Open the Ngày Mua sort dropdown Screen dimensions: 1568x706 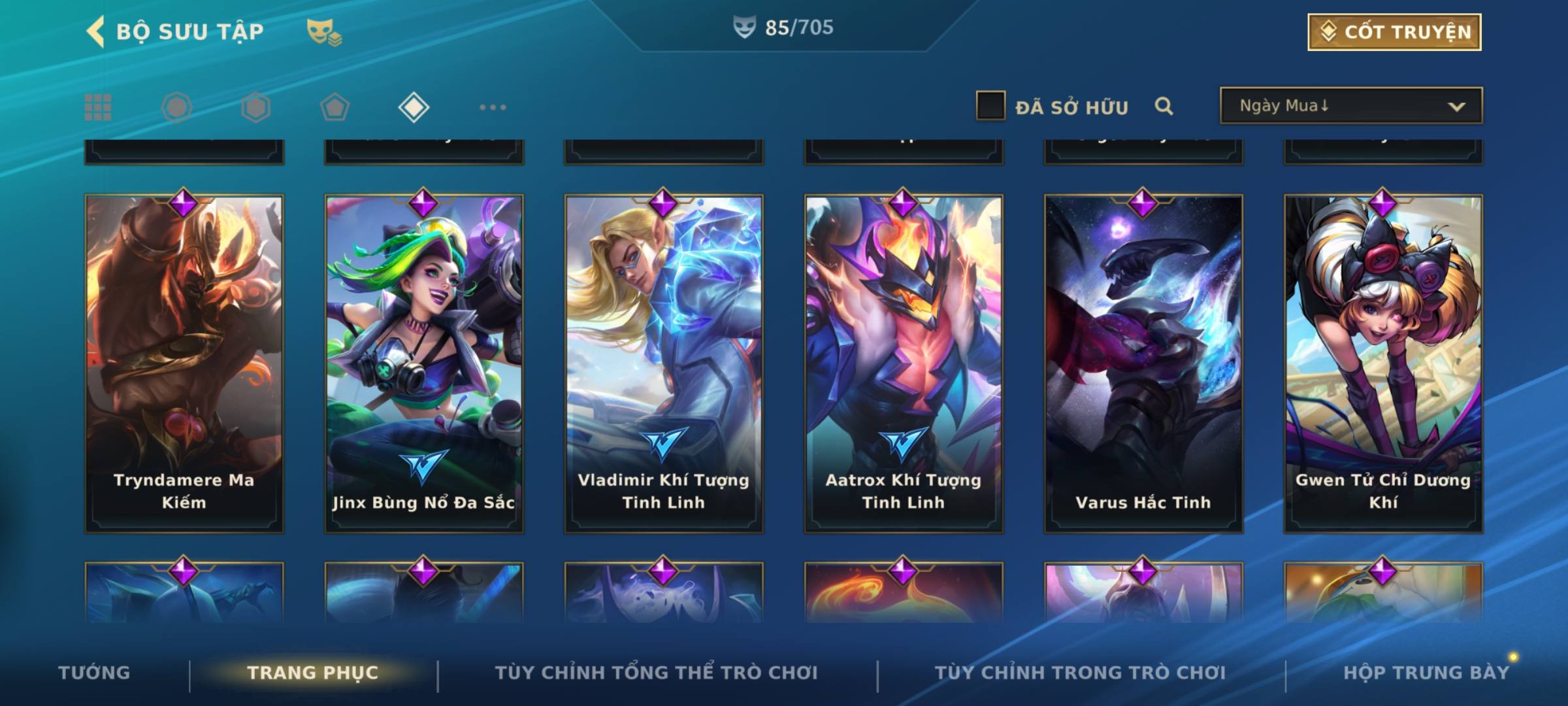(1351, 105)
